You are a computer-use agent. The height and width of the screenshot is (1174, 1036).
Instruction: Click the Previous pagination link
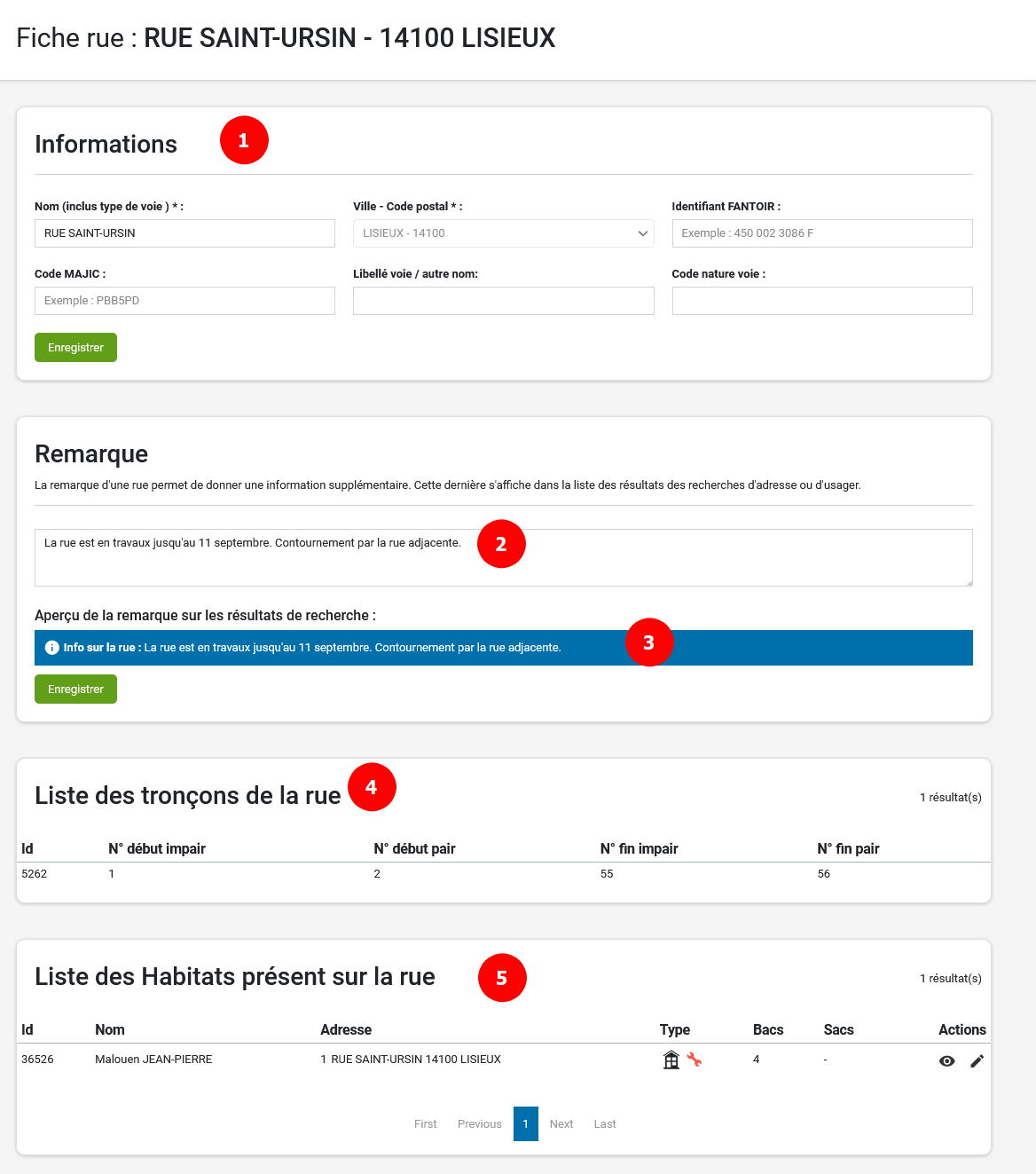pyautogui.click(x=479, y=1123)
